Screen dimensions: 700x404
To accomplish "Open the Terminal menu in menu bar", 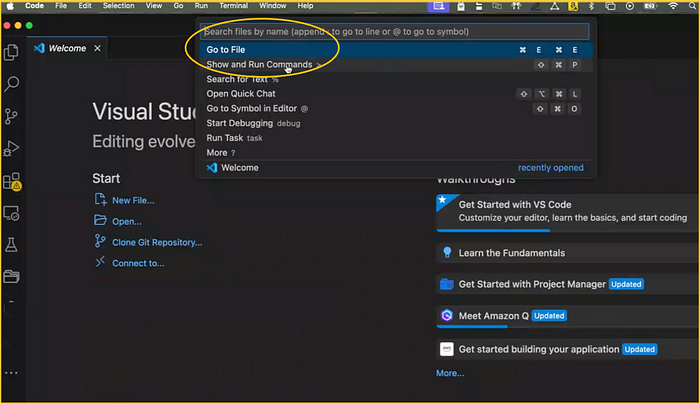I will (x=234, y=6).
